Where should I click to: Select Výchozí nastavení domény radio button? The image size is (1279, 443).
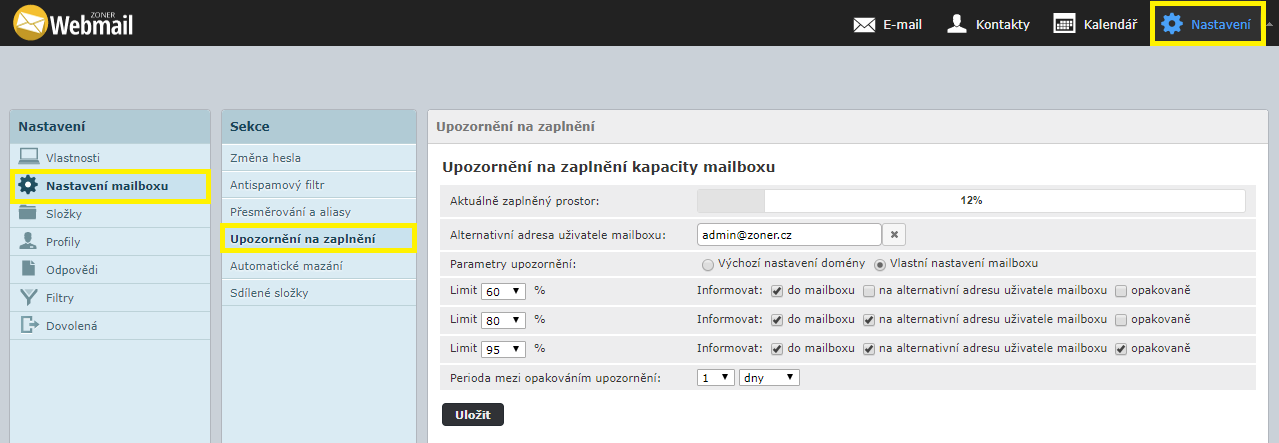(x=708, y=265)
